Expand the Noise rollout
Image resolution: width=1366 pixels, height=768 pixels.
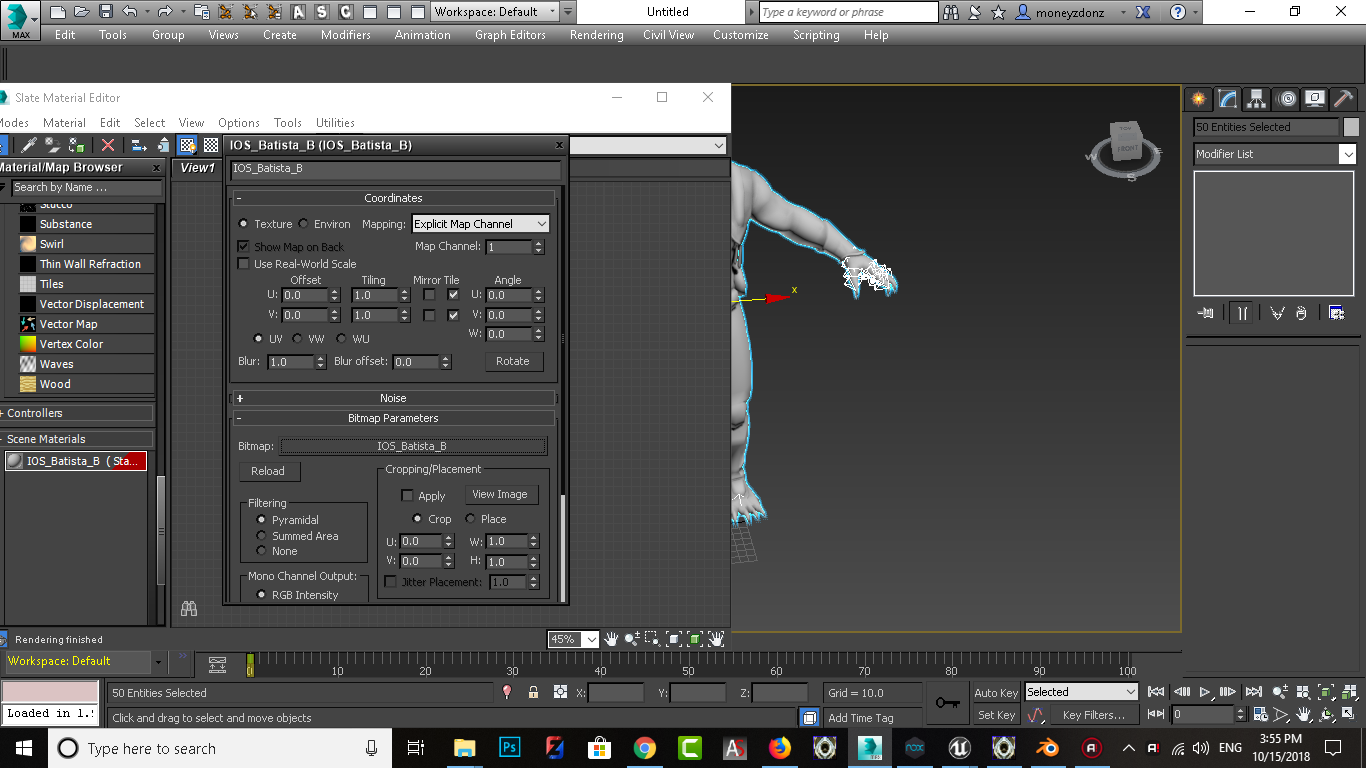pos(394,398)
